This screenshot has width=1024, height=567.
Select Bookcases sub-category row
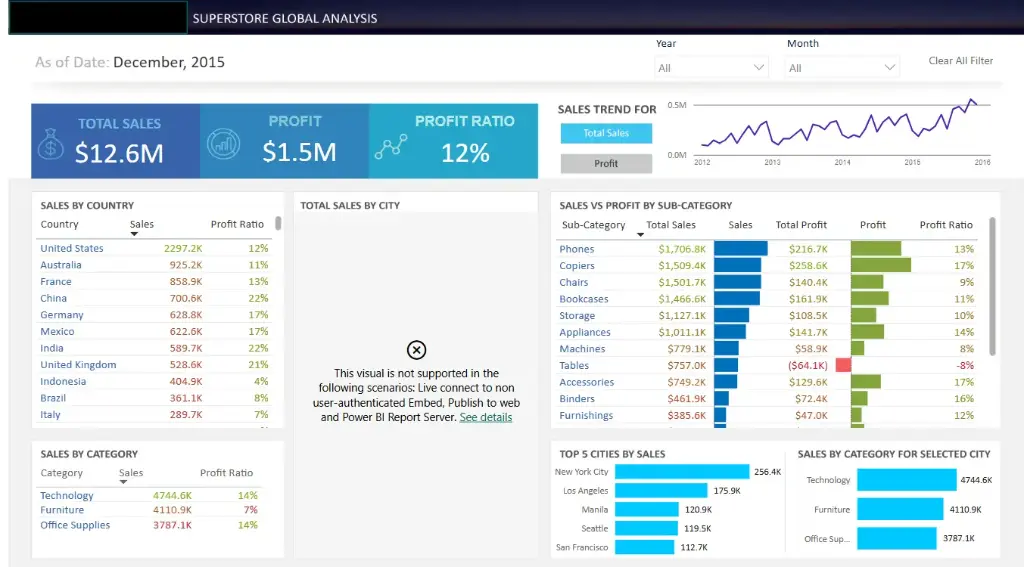[x=767, y=299]
